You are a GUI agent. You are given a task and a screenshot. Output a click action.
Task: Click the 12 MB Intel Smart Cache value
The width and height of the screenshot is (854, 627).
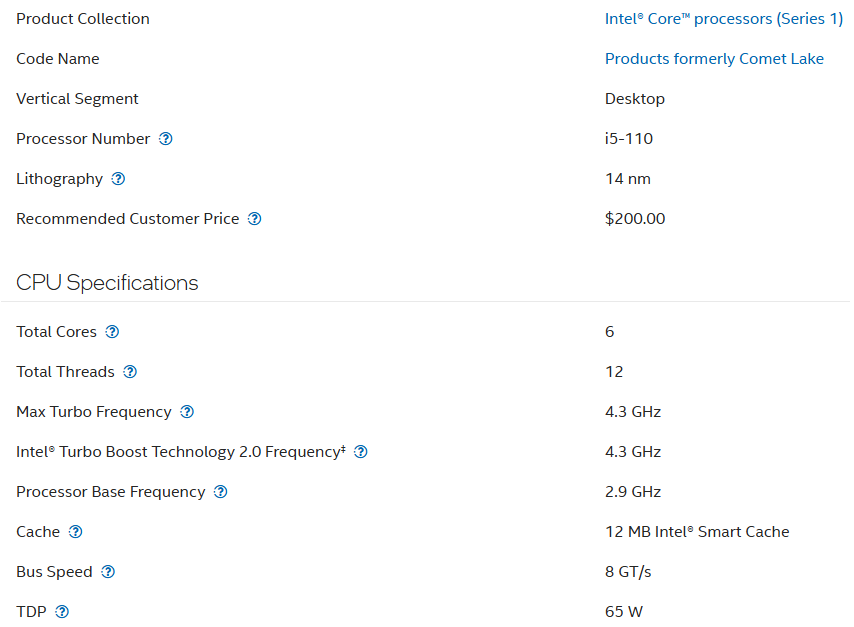697,532
